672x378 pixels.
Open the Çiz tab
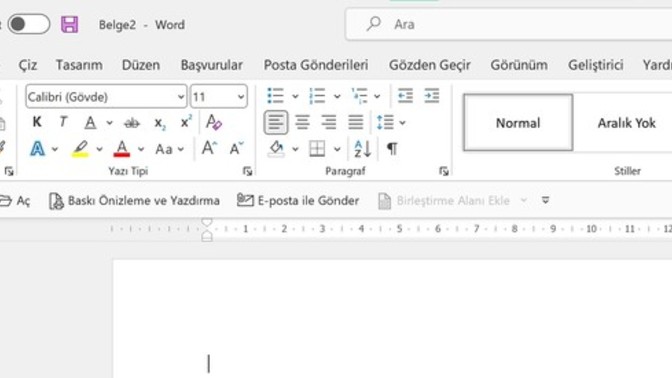click(27, 65)
